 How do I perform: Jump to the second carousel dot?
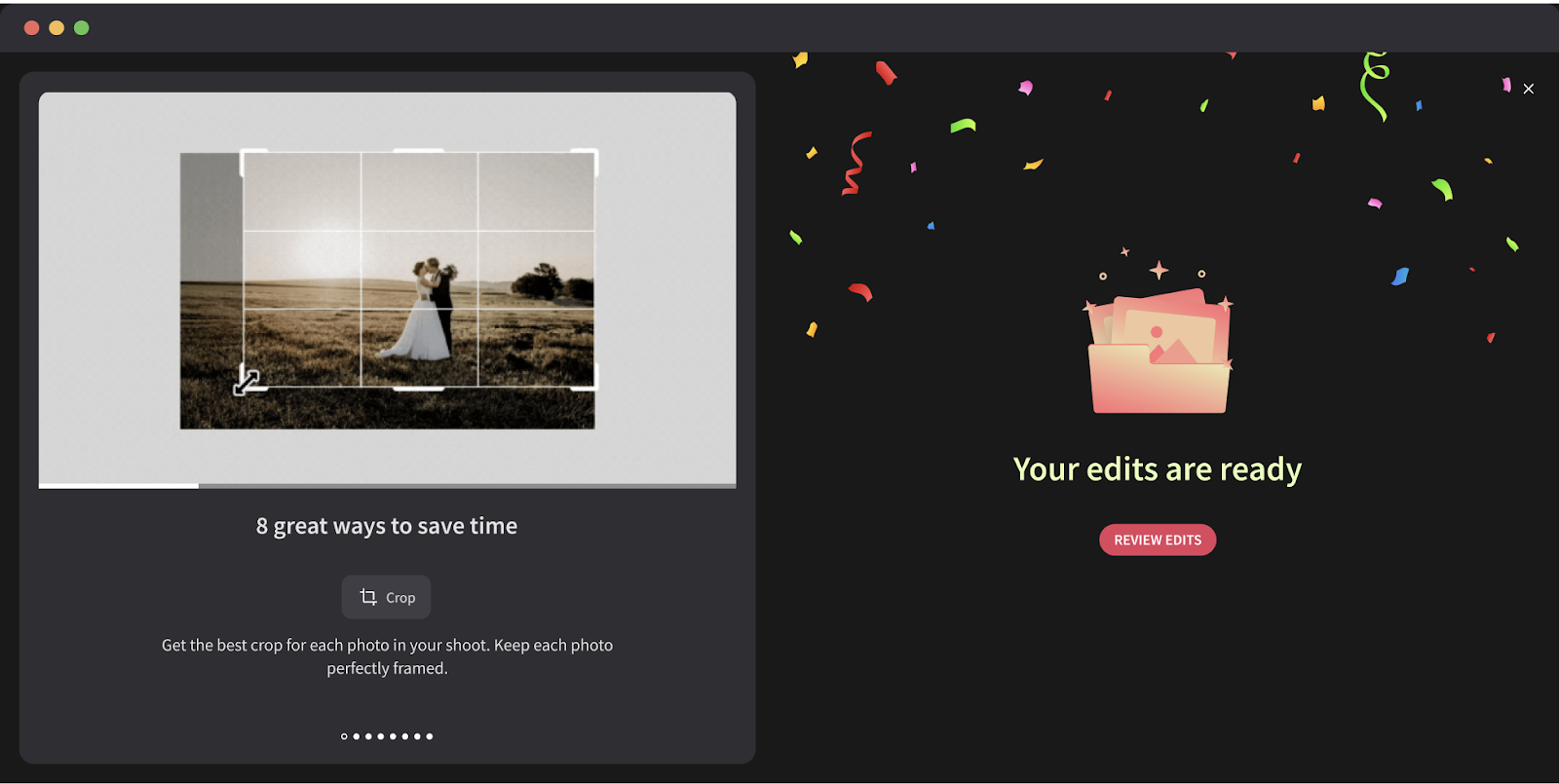(357, 736)
